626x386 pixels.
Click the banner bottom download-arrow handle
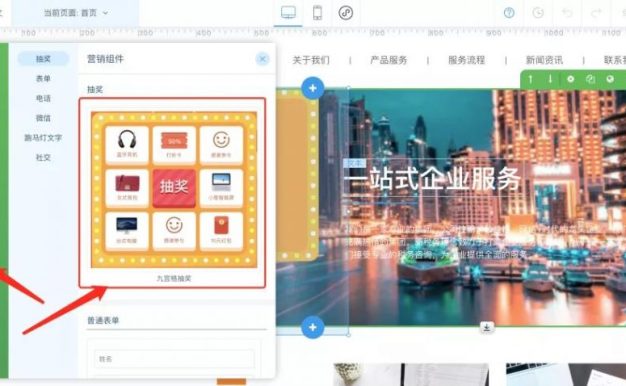486,327
